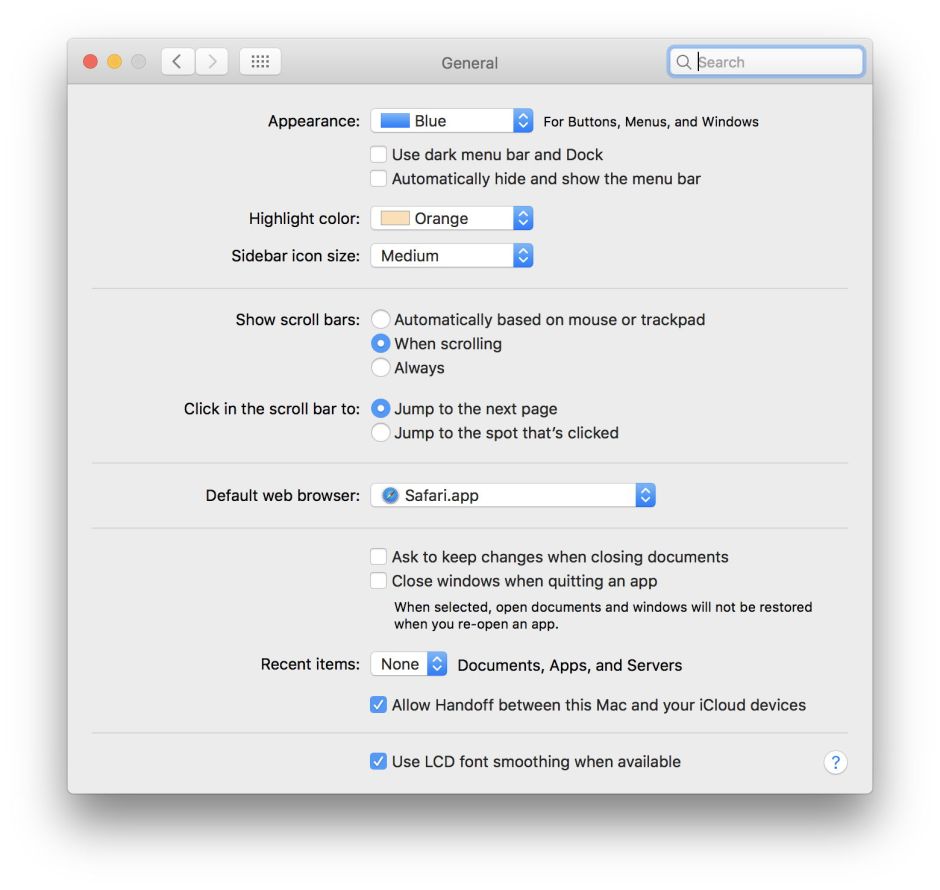The height and width of the screenshot is (890, 940).
Task: Click the orange Highlight color swatch
Action: 395,219
